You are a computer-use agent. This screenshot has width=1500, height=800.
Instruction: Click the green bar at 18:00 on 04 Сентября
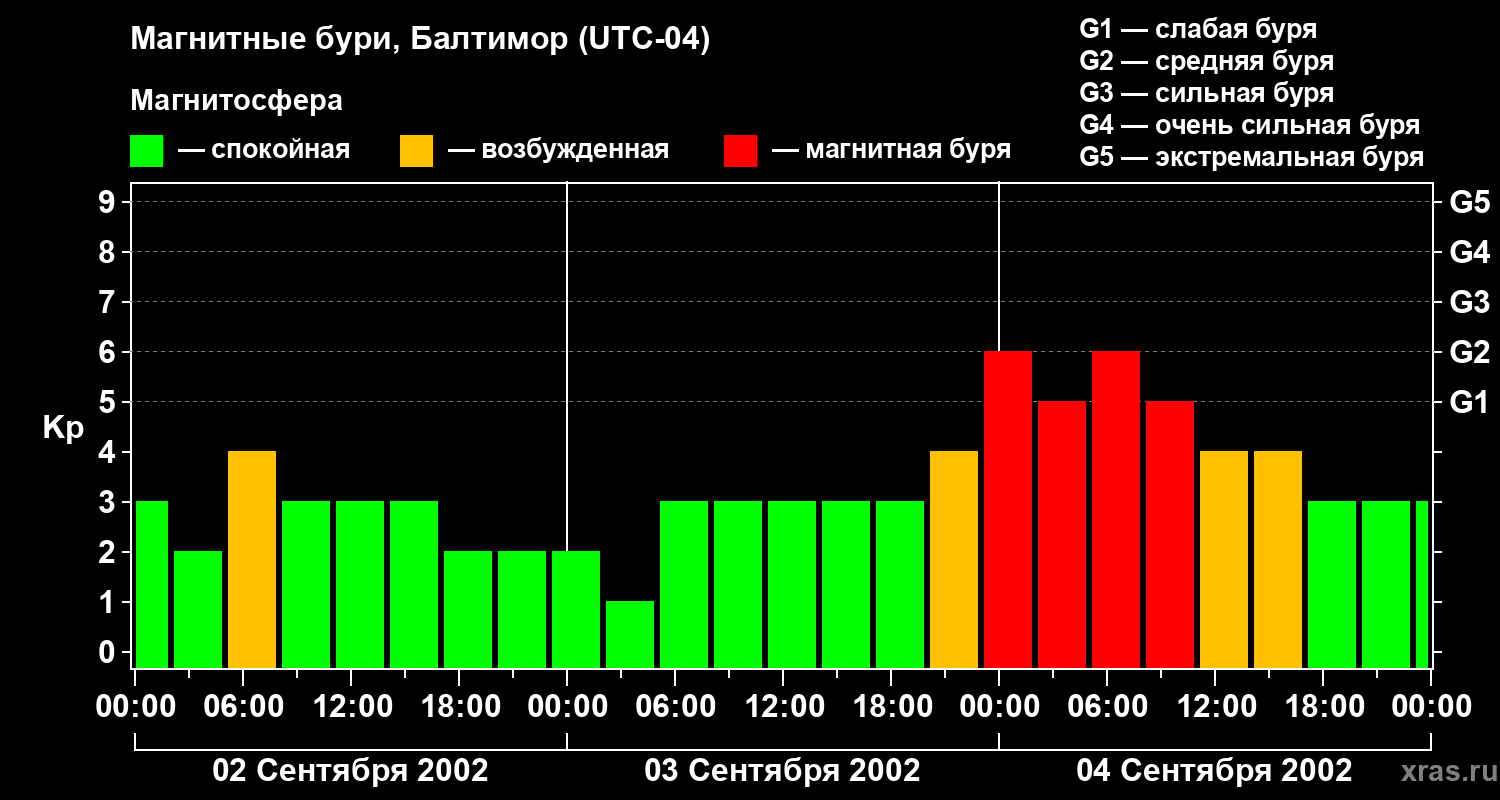click(1332, 585)
